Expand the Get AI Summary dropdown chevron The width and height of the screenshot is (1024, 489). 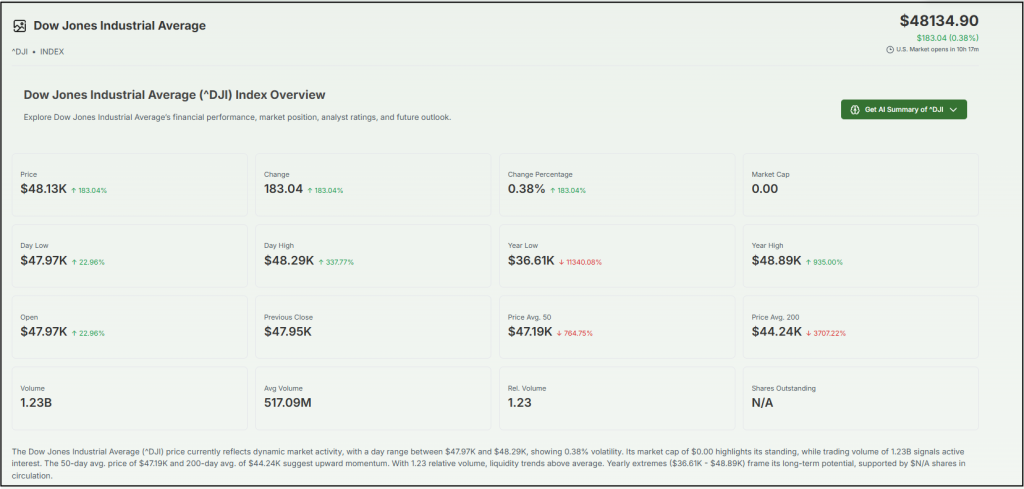(954, 109)
